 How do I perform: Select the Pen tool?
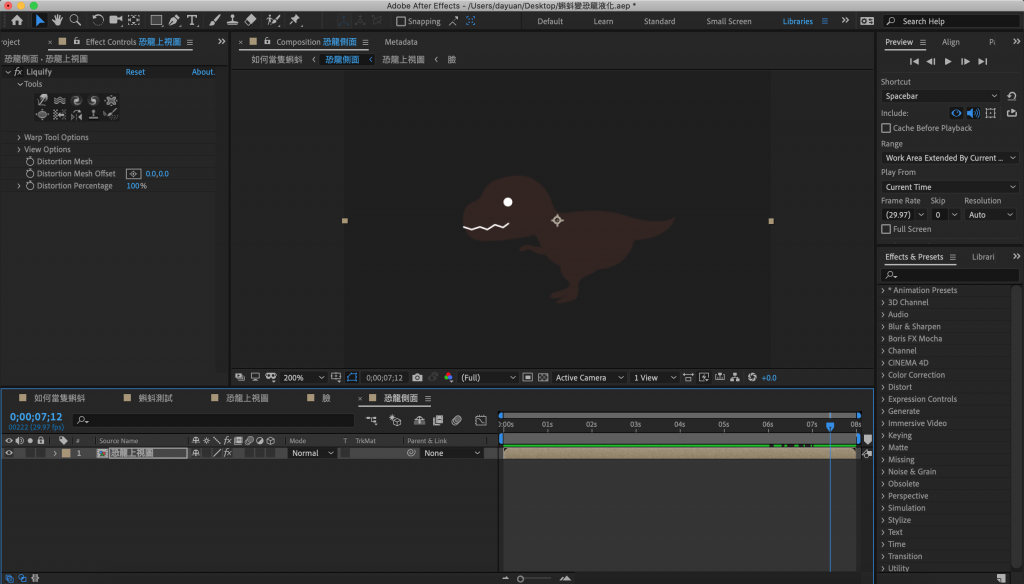coord(174,20)
